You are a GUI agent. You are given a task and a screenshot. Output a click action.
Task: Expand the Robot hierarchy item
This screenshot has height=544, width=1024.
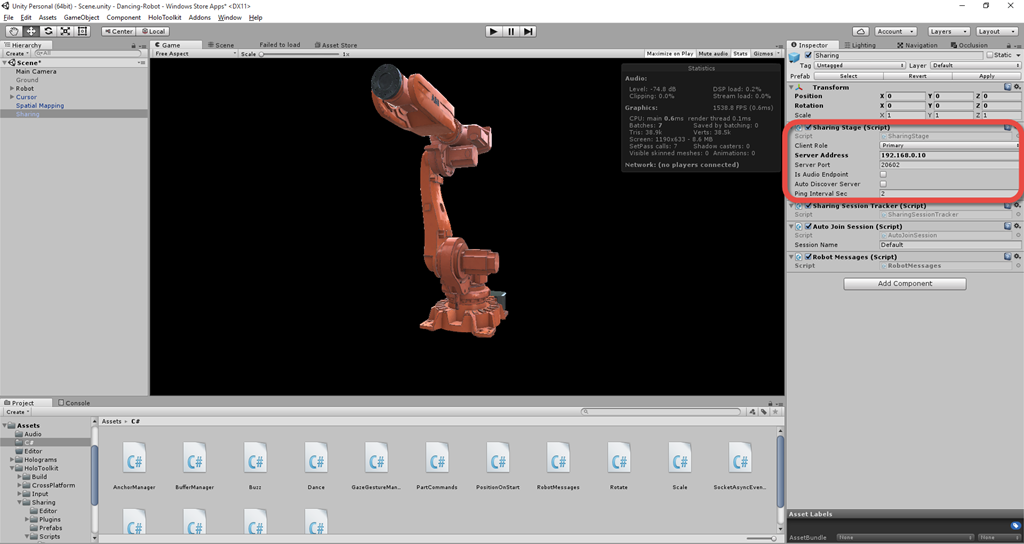point(11,89)
